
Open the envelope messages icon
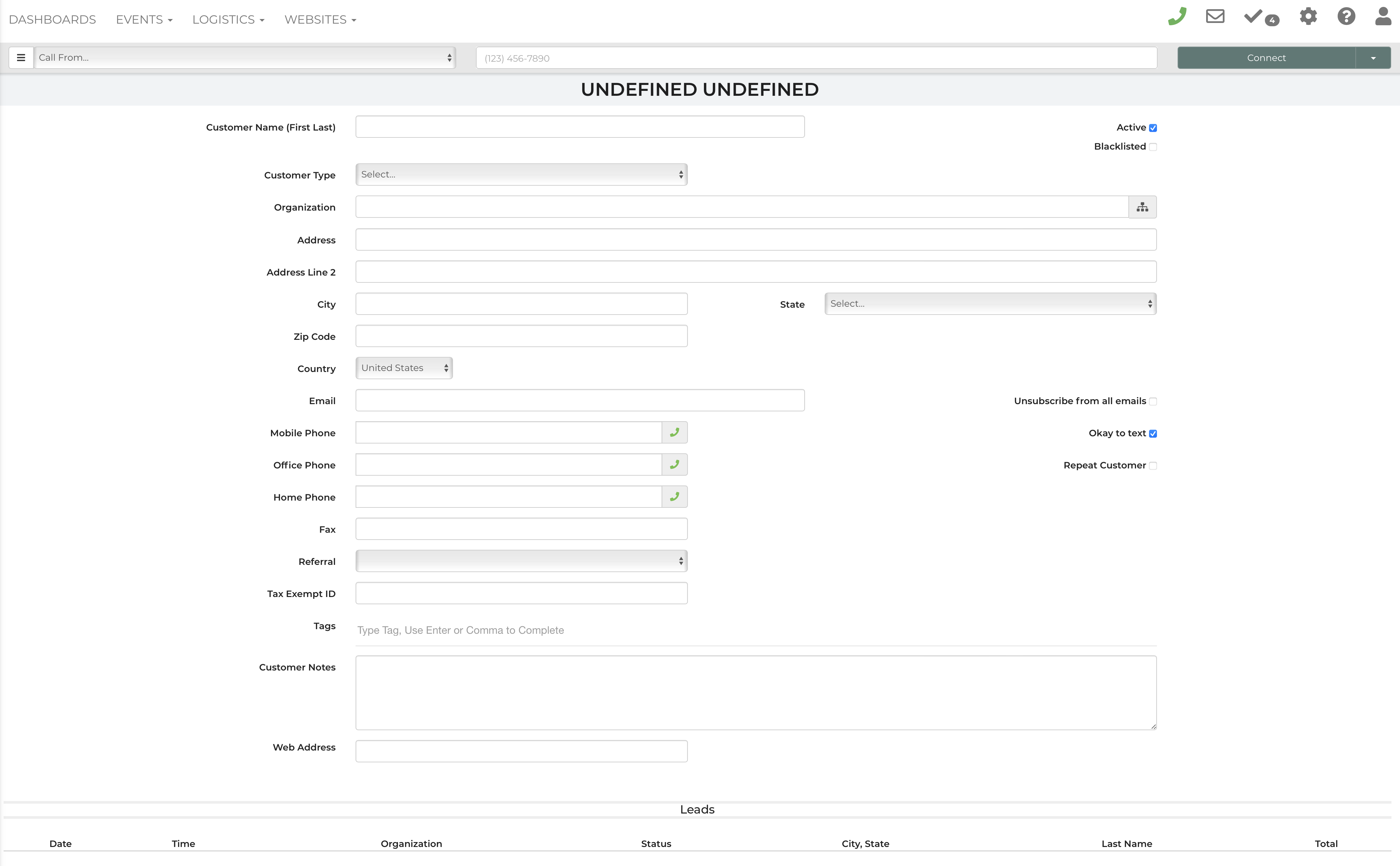[1214, 17]
